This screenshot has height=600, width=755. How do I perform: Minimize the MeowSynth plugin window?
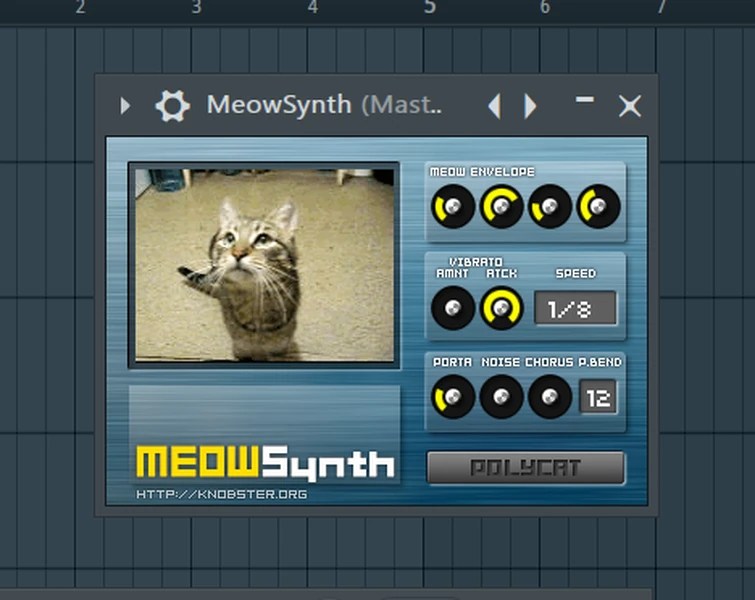pyautogui.click(x=585, y=100)
